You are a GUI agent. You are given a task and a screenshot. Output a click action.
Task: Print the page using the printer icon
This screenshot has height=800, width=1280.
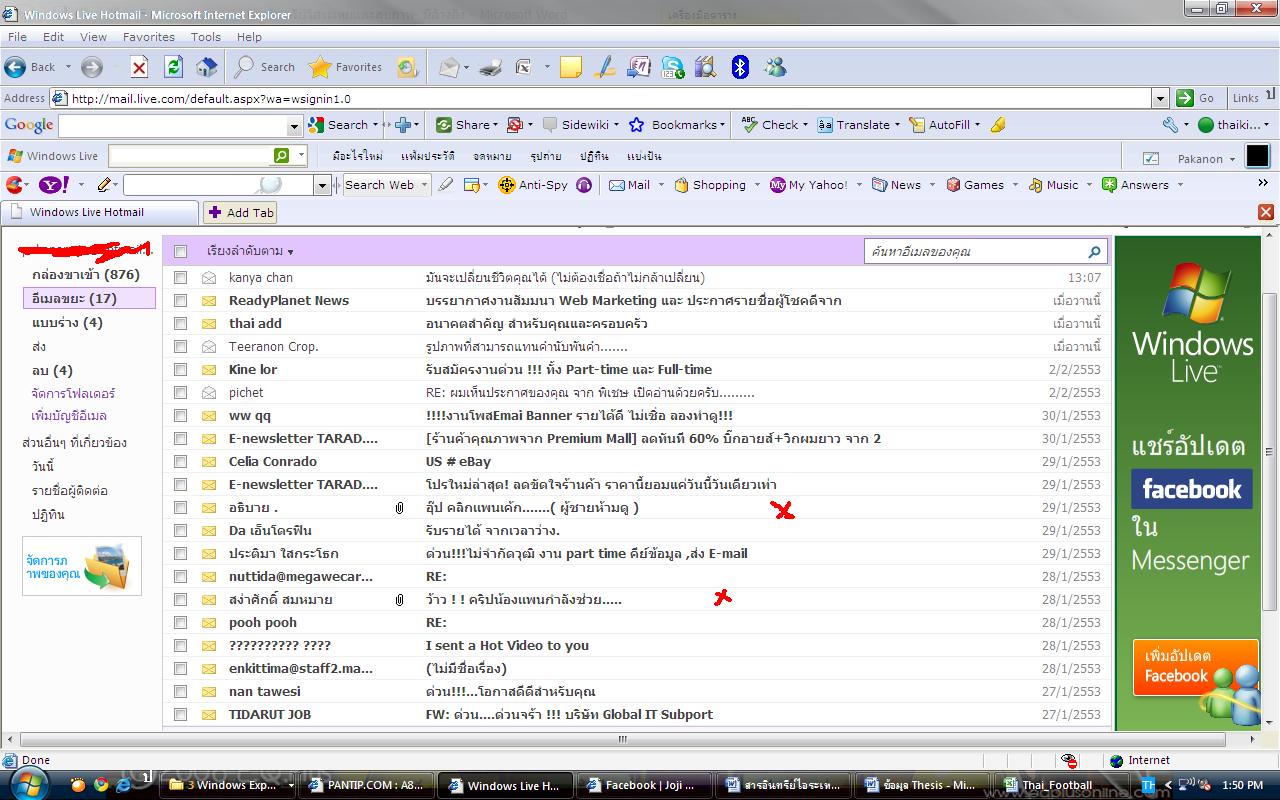point(490,67)
